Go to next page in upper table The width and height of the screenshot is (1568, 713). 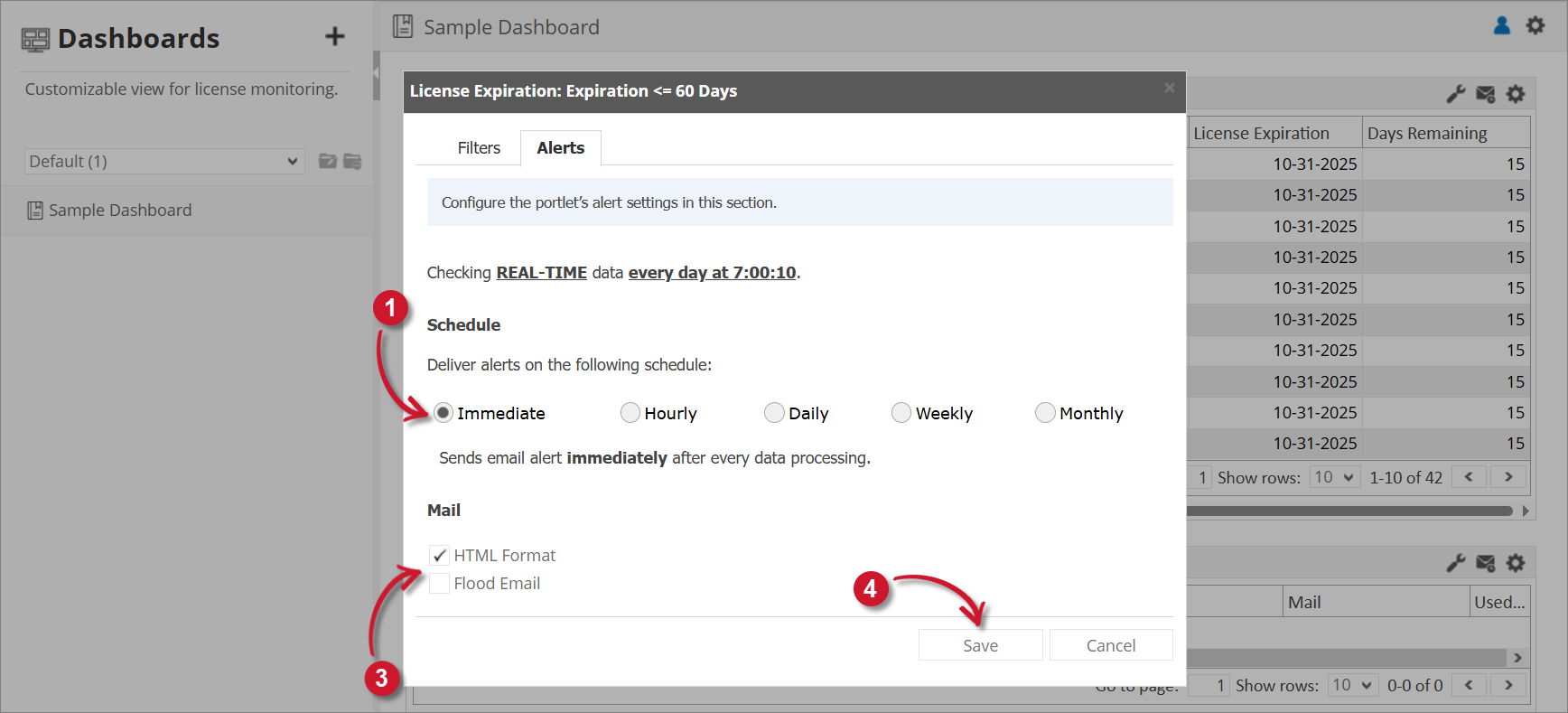pyautogui.click(x=1508, y=477)
